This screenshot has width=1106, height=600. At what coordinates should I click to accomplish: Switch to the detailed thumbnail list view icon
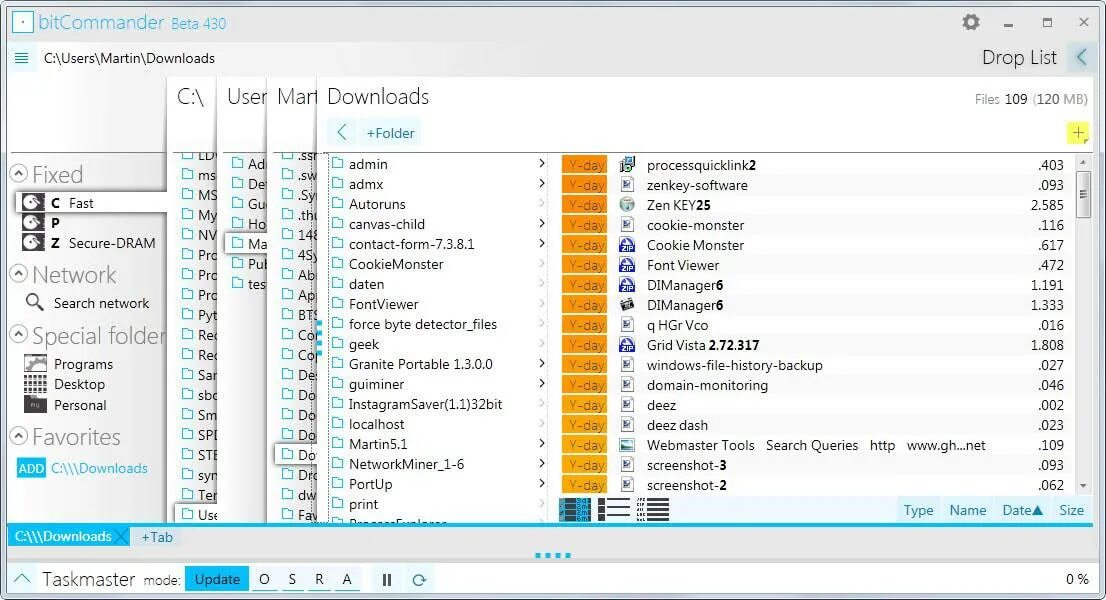click(575, 509)
